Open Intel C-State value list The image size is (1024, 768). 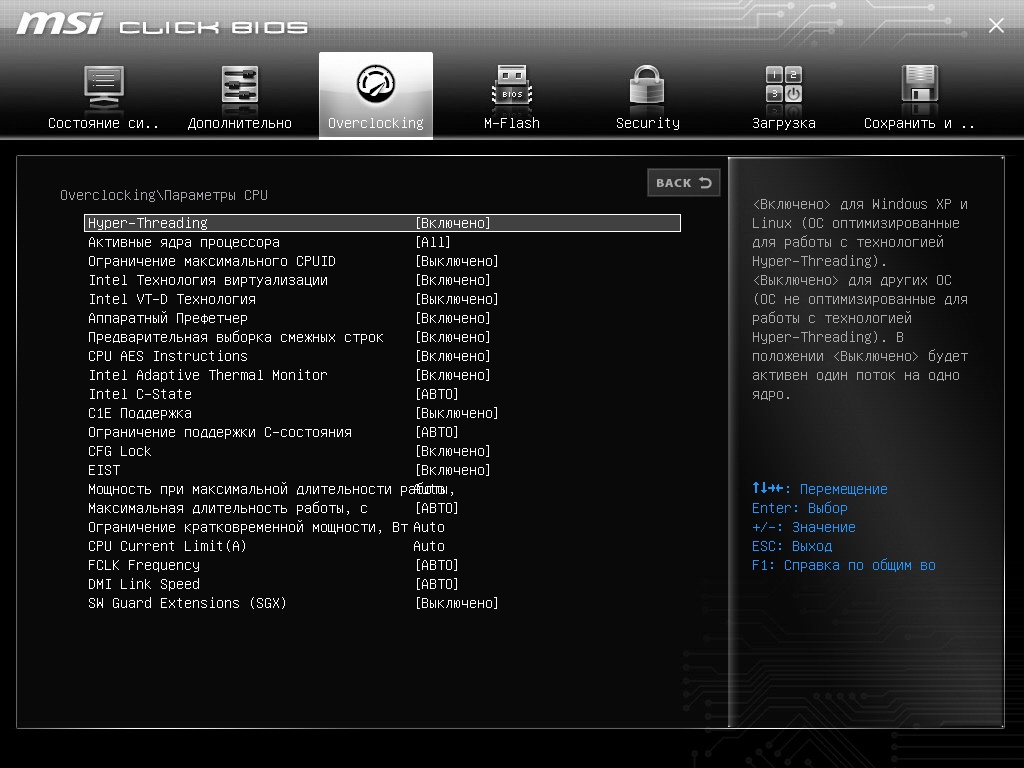point(436,394)
